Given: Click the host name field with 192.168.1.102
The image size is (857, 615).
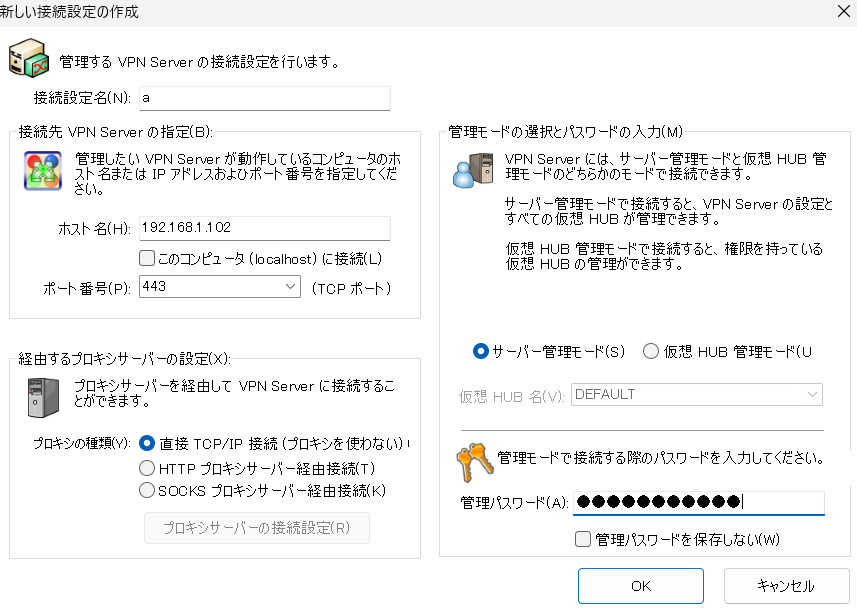Looking at the screenshot, I should click(265, 227).
